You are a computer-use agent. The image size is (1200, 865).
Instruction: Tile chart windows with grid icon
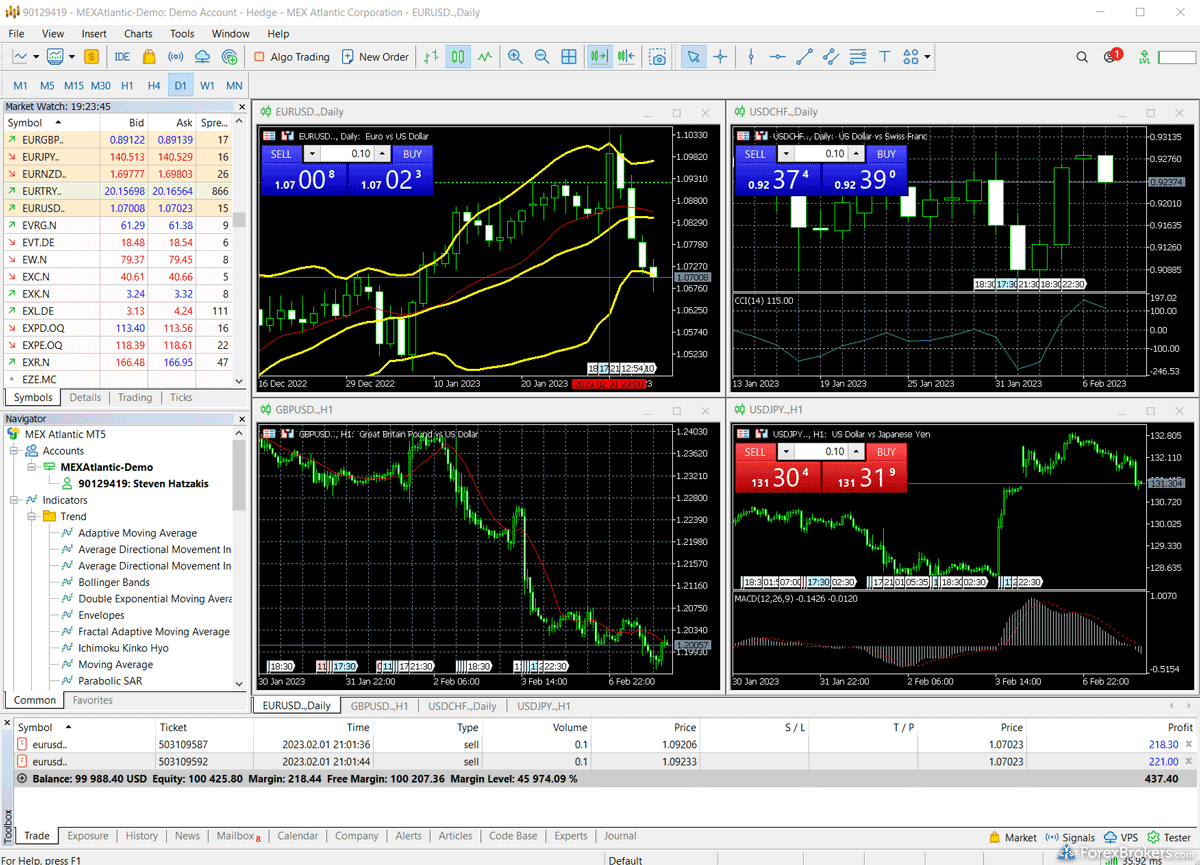click(569, 57)
